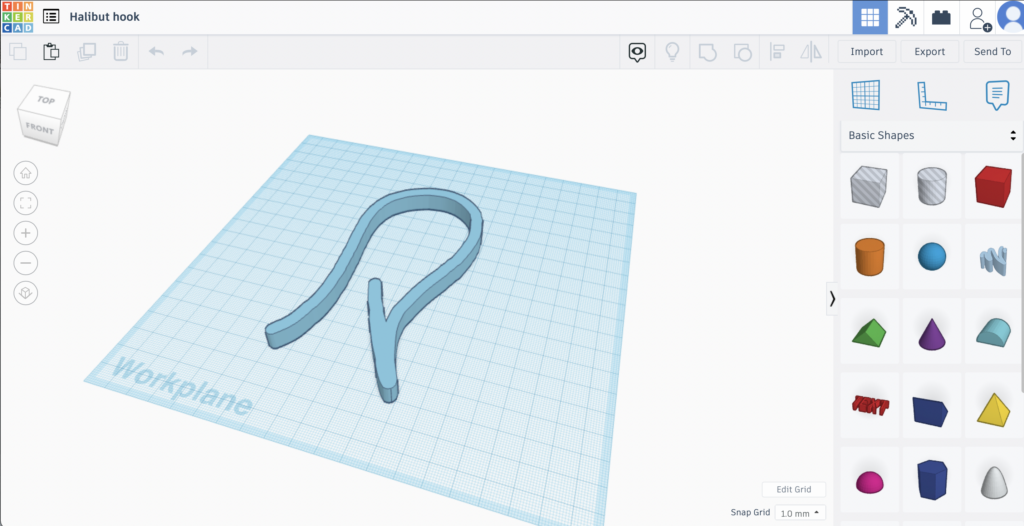The width and height of the screenshot is (1024, 526).
Task: Click the view cube FRONT face
Action: [x=39, y=129]
